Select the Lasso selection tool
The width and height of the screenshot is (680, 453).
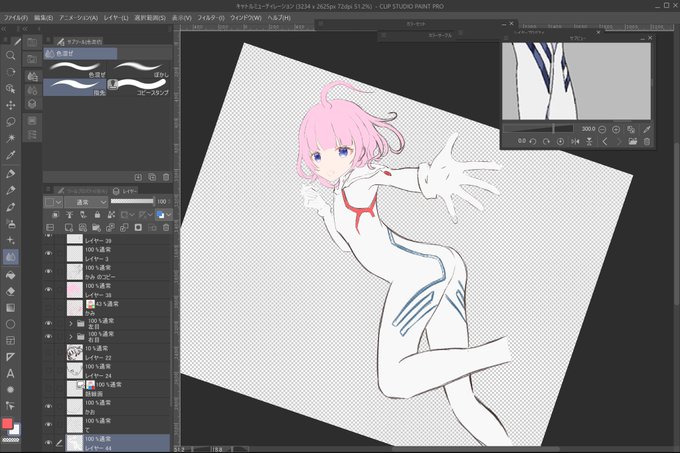tap(10, 122)
